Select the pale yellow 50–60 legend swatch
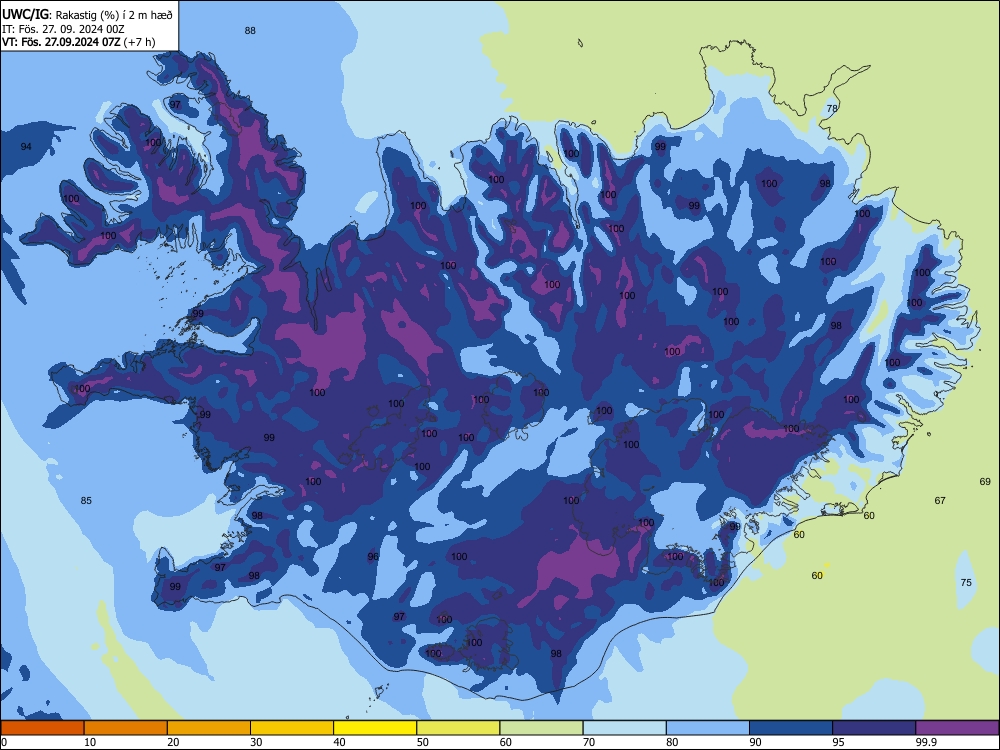1000x750 pixels. [x=458, y=728]
